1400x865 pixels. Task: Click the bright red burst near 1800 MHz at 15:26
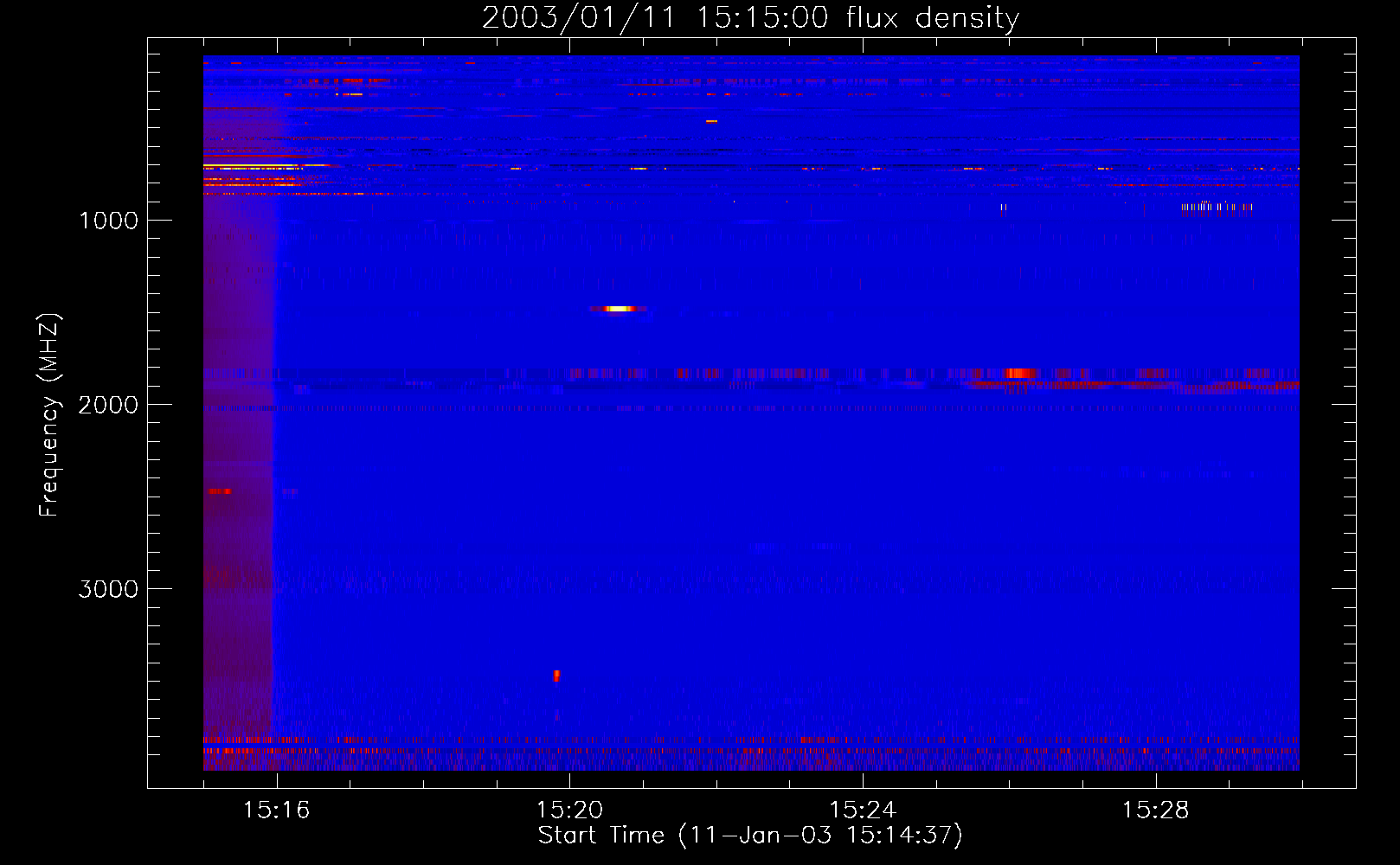(x=1020, y=373)
